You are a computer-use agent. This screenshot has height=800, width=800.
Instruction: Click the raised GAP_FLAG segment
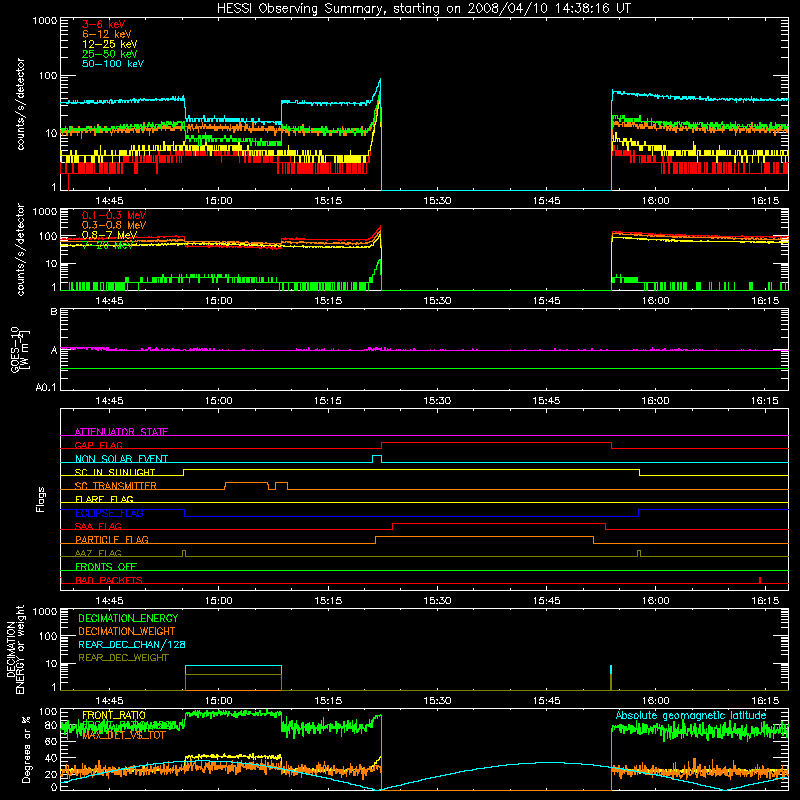pos(496,442)
